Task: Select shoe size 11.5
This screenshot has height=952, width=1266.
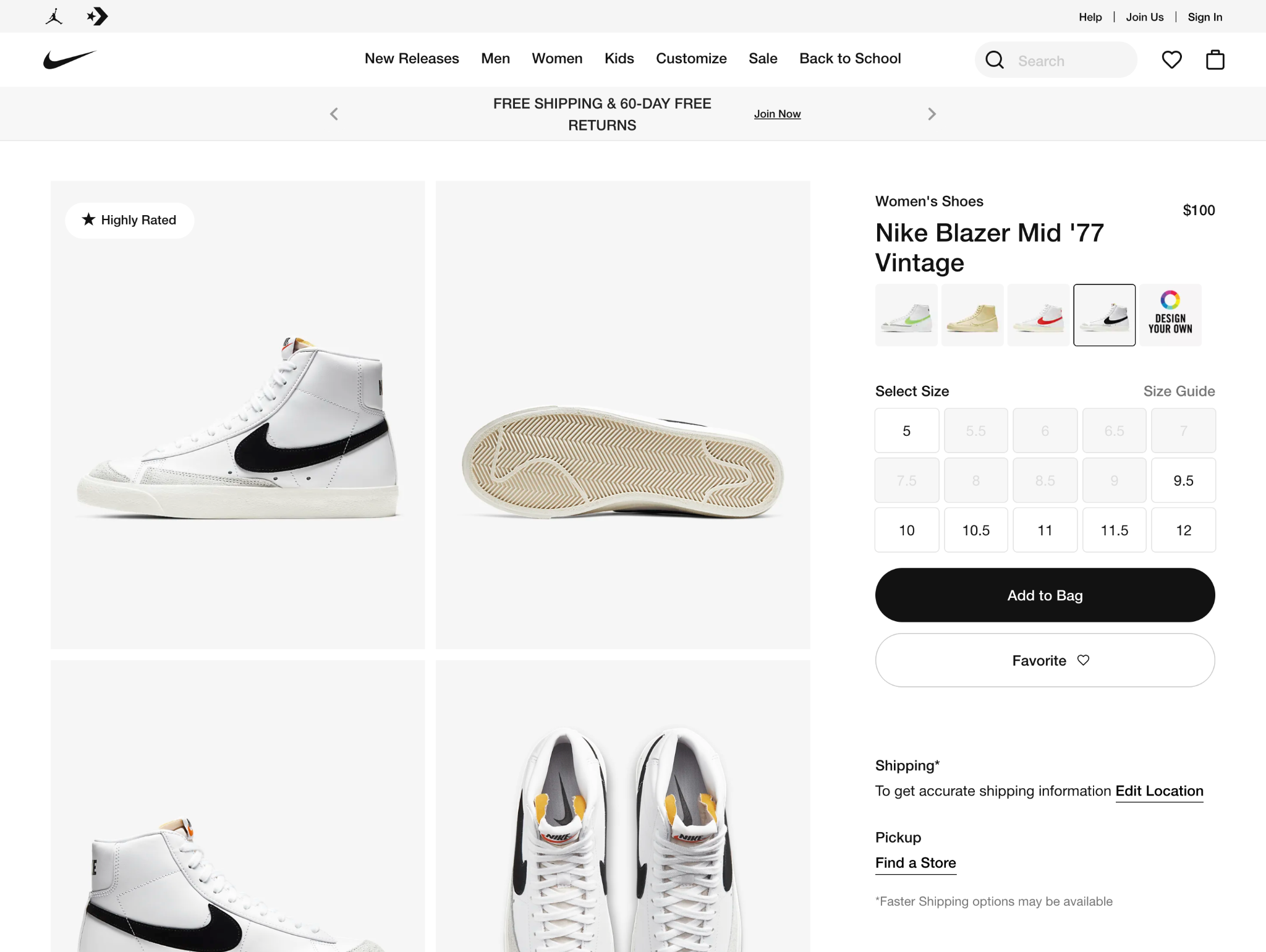Action: (x=1114, y=530)
